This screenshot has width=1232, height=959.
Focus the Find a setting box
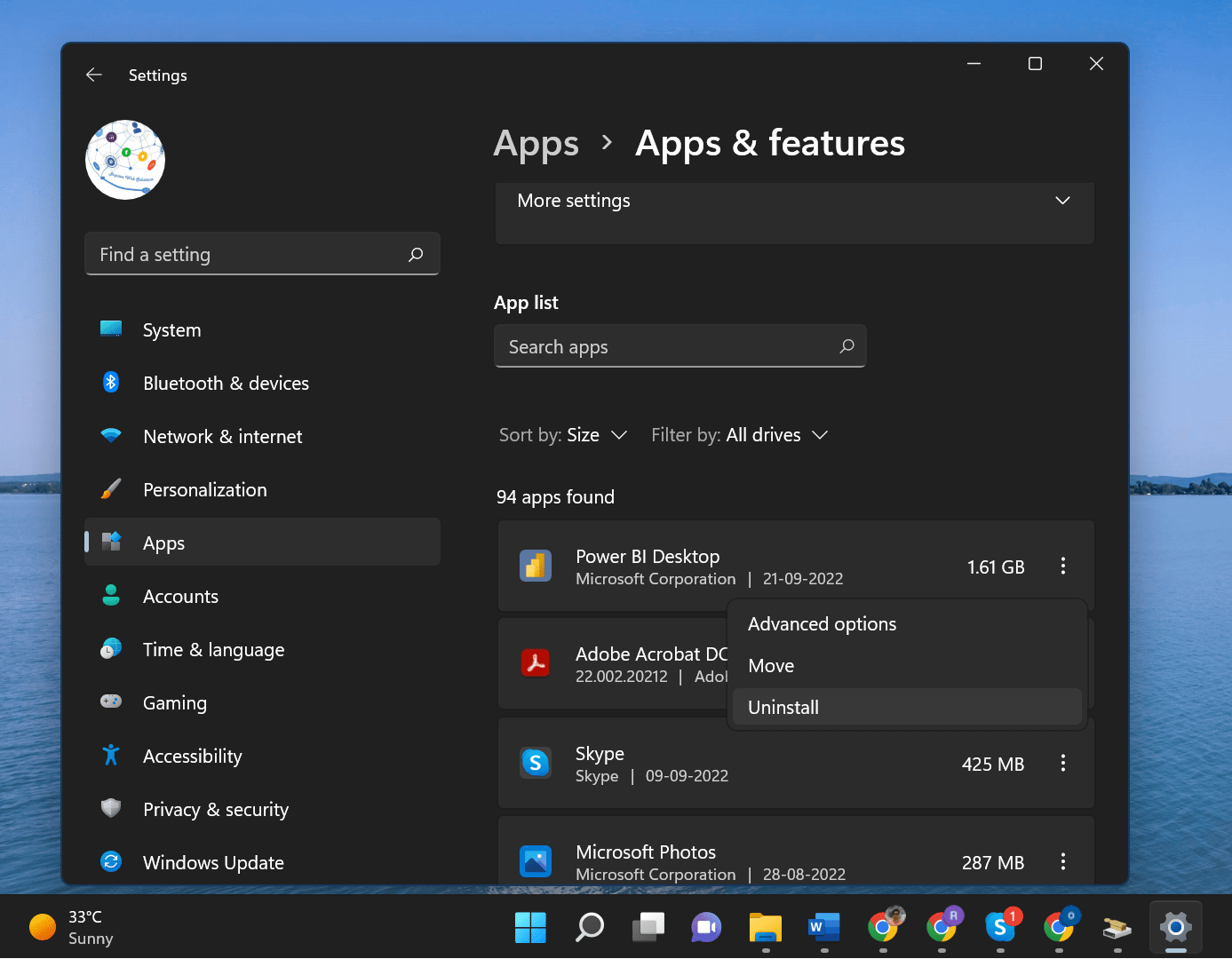[x=262, y=254]
